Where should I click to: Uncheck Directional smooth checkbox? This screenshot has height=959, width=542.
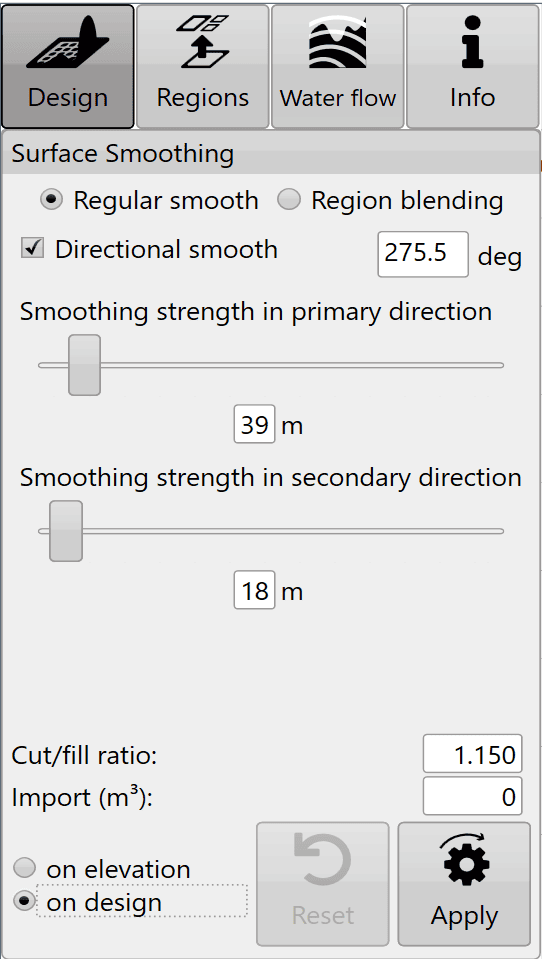point(32,248)
